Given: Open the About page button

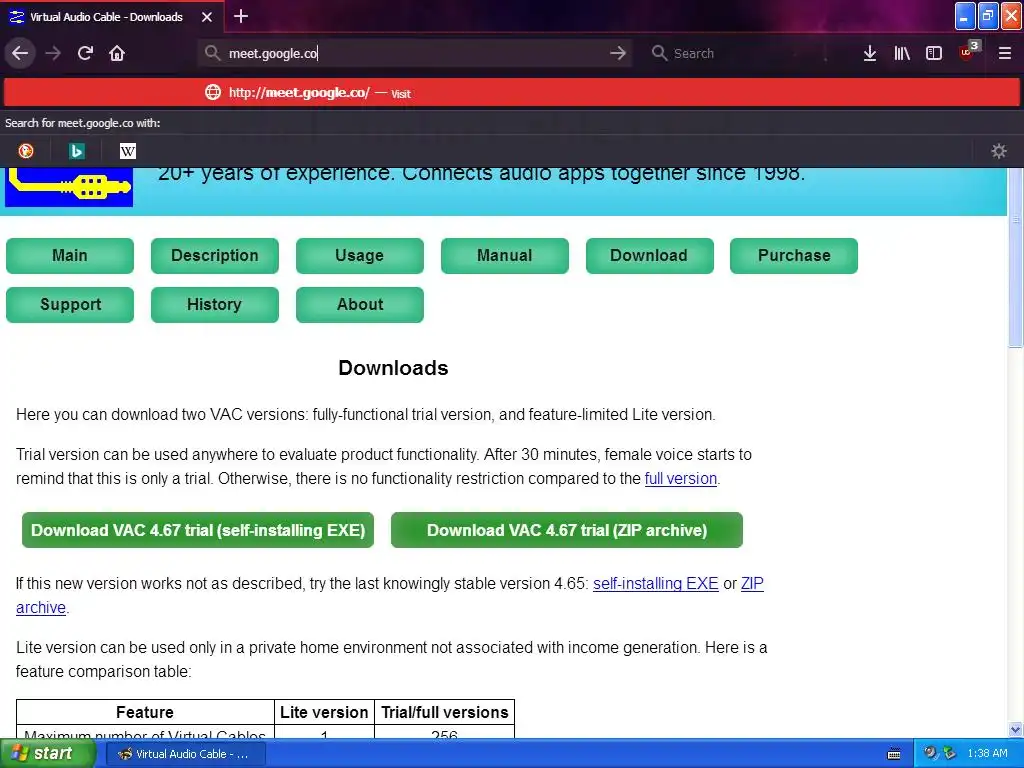Looking at the screenshot, I should [x=360, y=305].
